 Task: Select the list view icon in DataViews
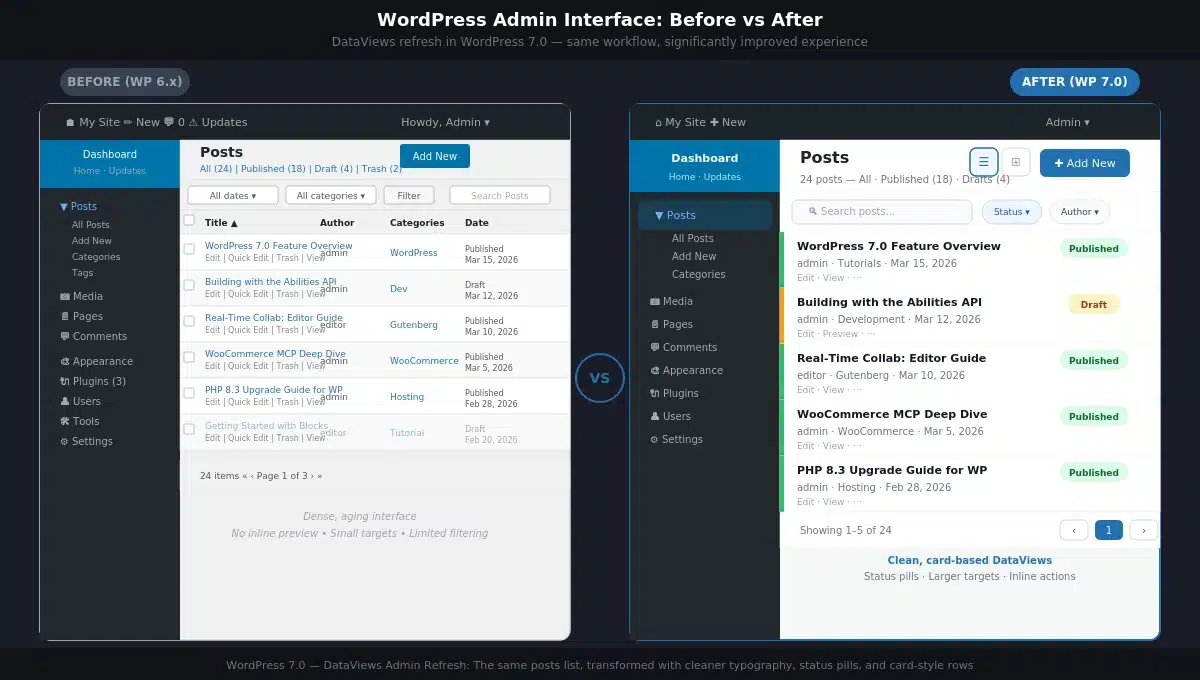click(x=983, y=161)
